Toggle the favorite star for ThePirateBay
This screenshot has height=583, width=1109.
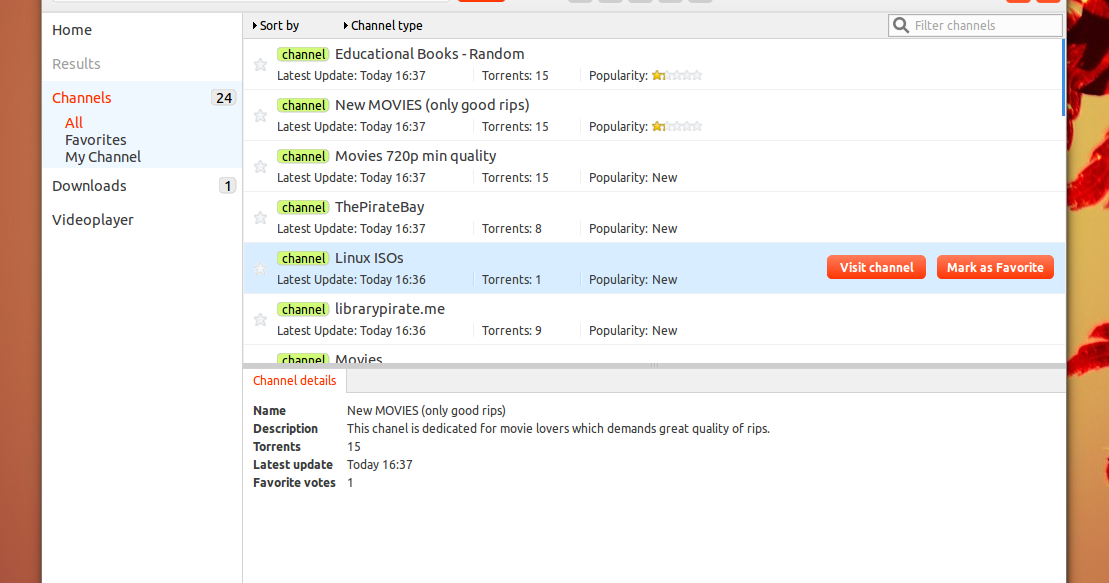[x=260, y=217]
